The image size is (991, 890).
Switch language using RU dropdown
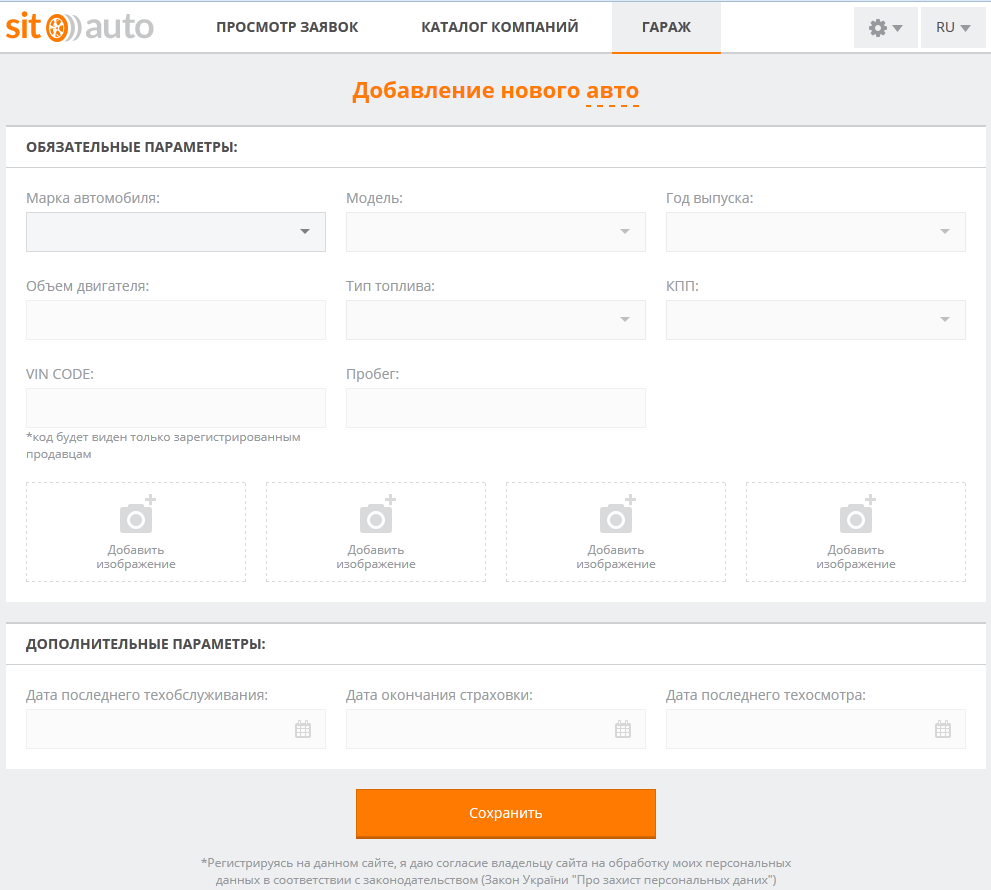point(953,28)
